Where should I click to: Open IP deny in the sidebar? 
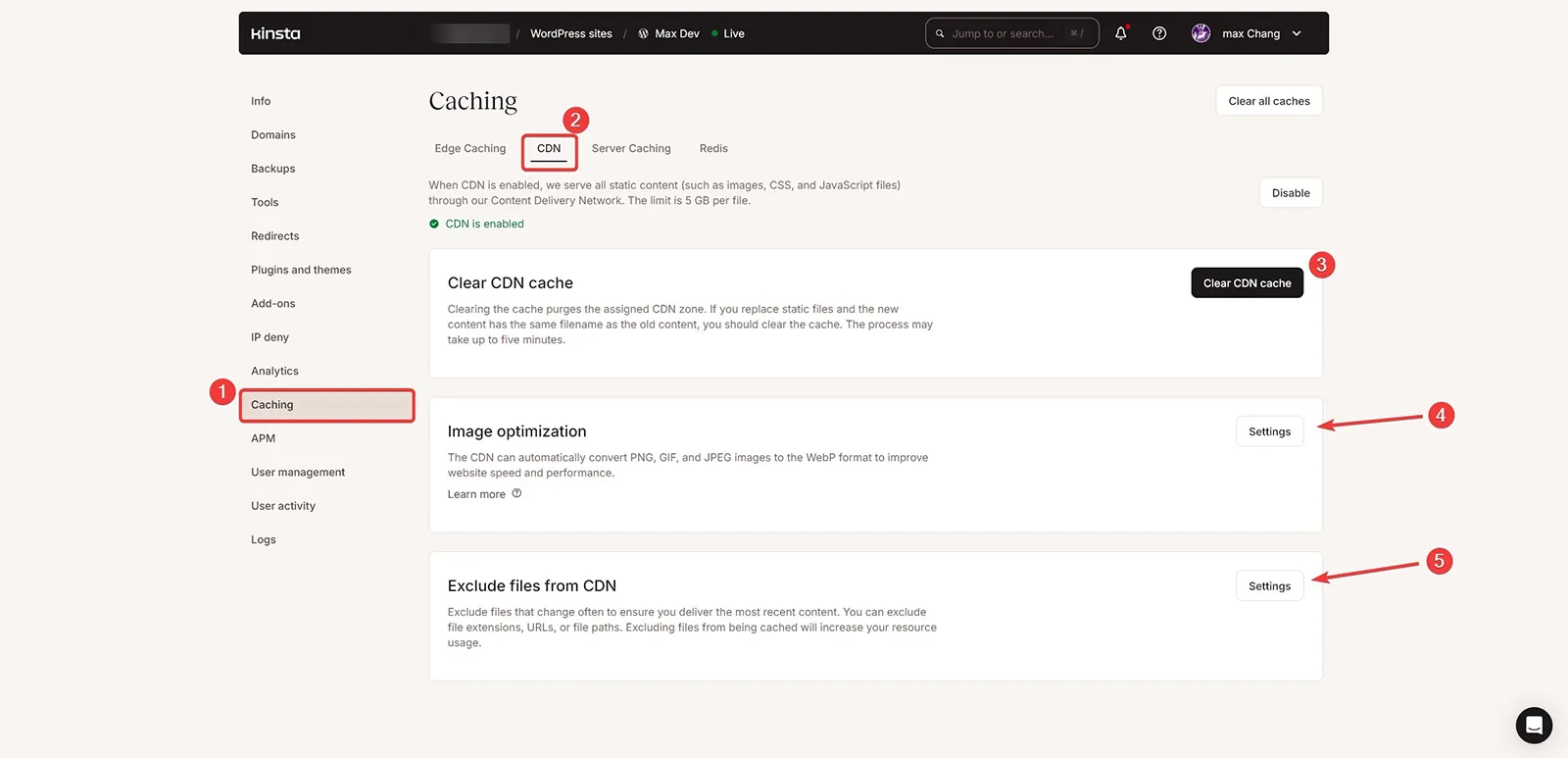[269, 337]
